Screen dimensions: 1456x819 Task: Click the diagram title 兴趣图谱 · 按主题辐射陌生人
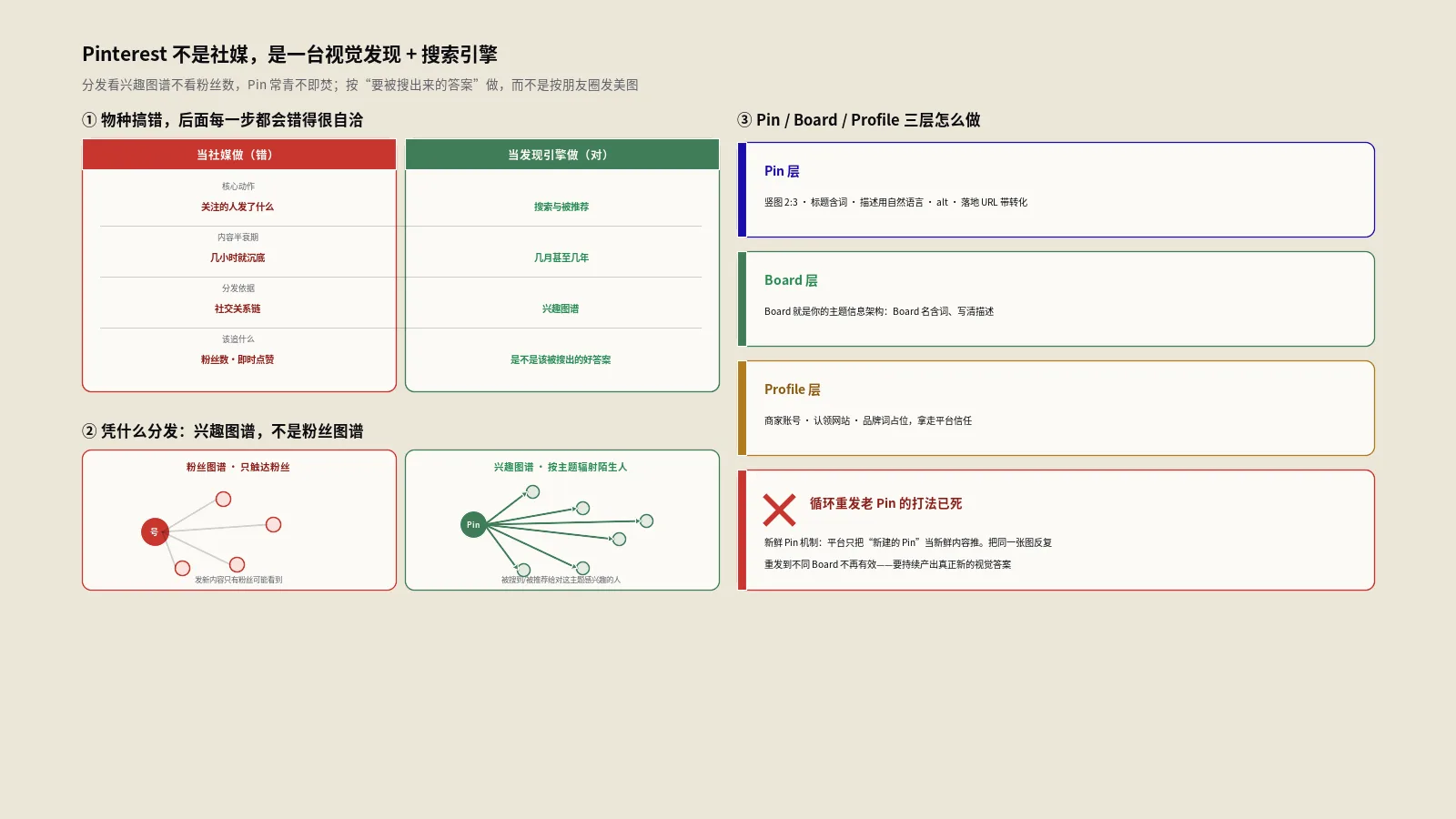[561, 467]
